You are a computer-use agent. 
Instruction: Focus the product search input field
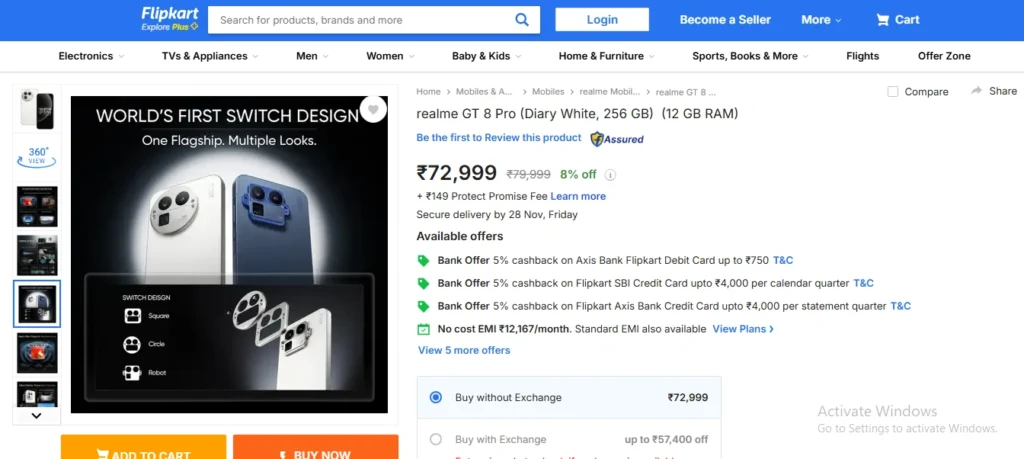click(x=360, y=19)
